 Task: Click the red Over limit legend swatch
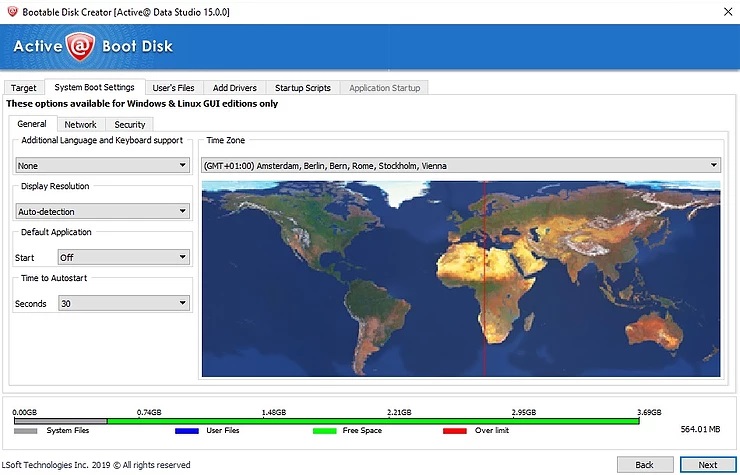click(x=455, y=431)
